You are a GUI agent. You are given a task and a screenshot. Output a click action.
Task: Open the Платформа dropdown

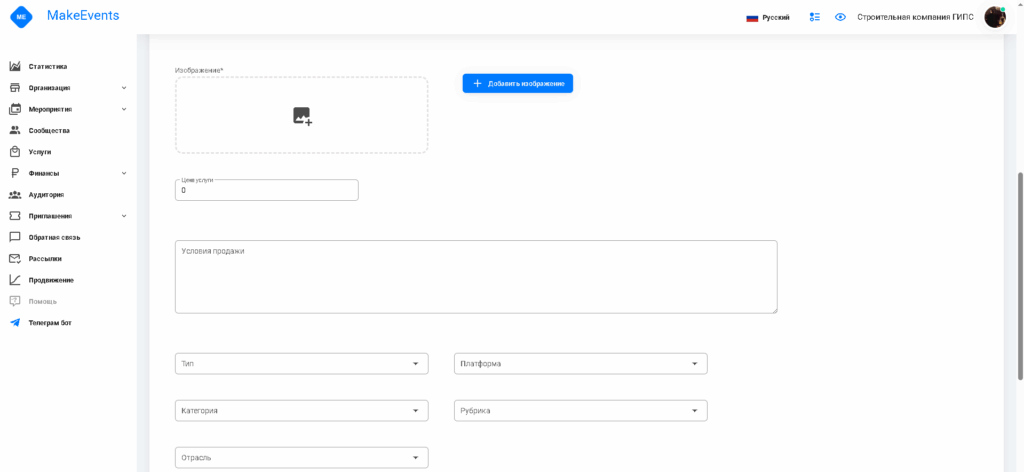[580, 364]
